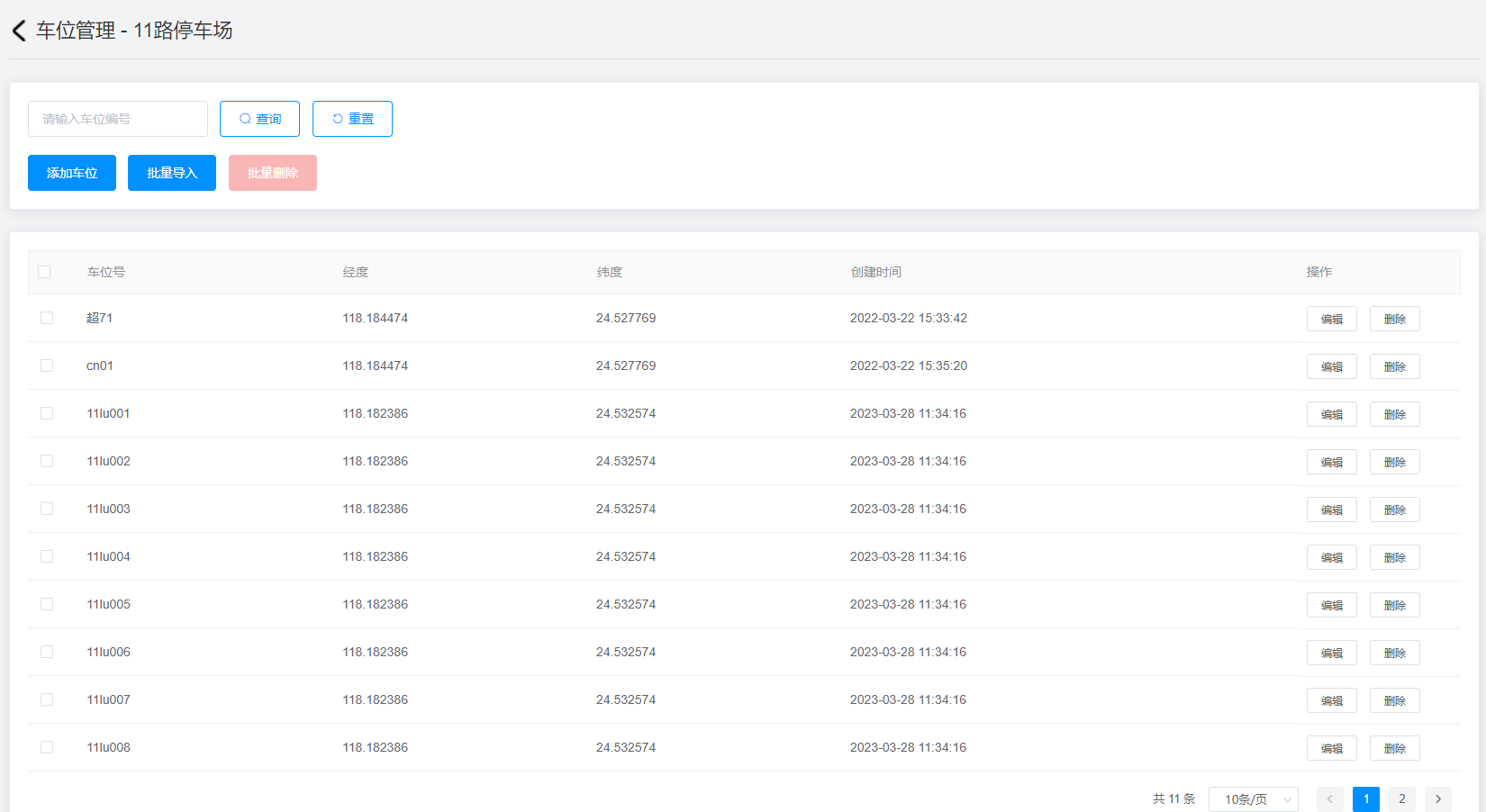The height and width of the screenshot is (812, 1486).
Task: Select page 1 in pagination
Action: (1365, 798)
